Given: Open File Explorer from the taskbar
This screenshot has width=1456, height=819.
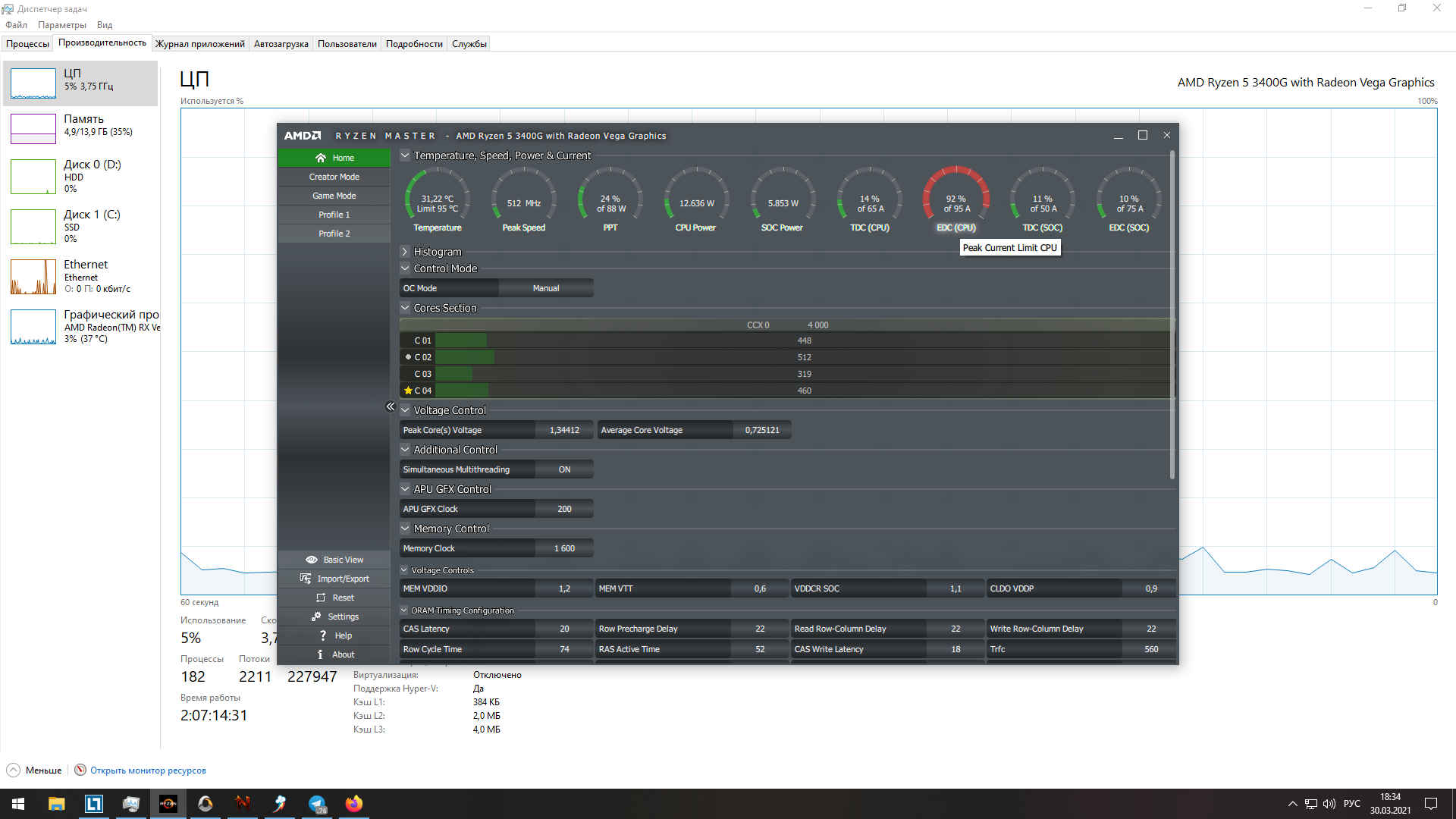Looking at the screenshot, I should (x=56, y=804).
